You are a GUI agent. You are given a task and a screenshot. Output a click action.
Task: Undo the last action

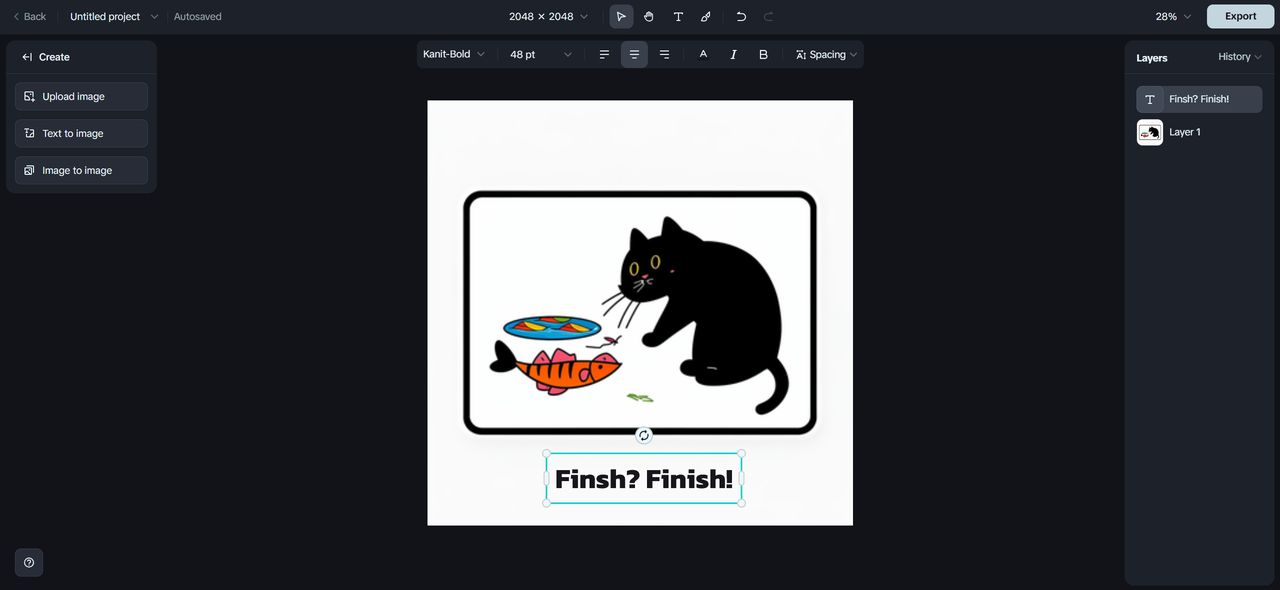741,16
